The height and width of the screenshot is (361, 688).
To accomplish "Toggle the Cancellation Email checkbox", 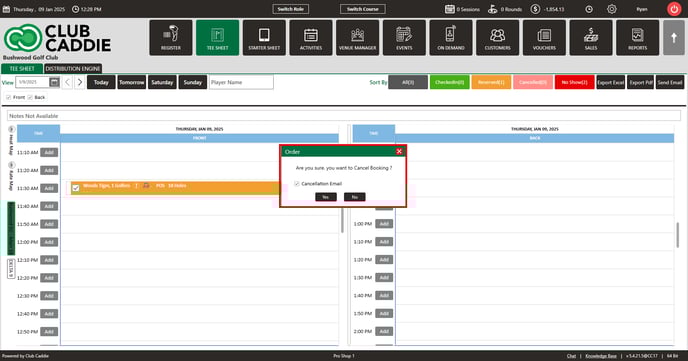I will tap(297, 184).
